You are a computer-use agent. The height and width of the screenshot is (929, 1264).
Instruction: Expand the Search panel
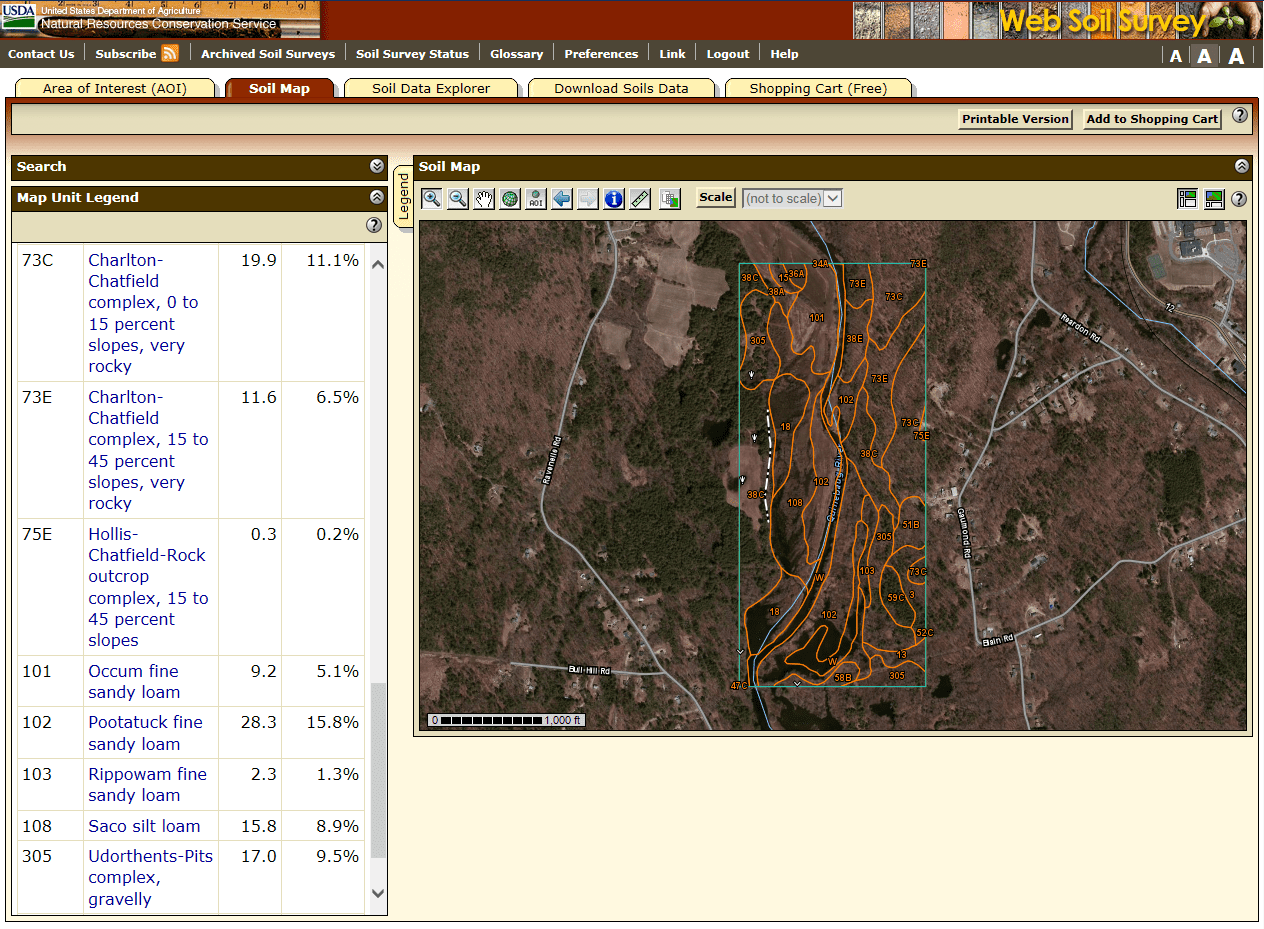pyautogui.click(x=377, y=167)
